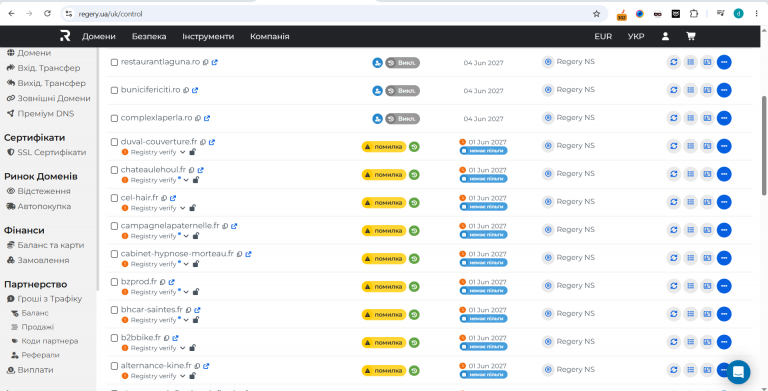This screenshot has height=391, width=768.
Task: Toggle the Викл. switch for bunicifericiti.ro
Action: (x=403, y=91)
